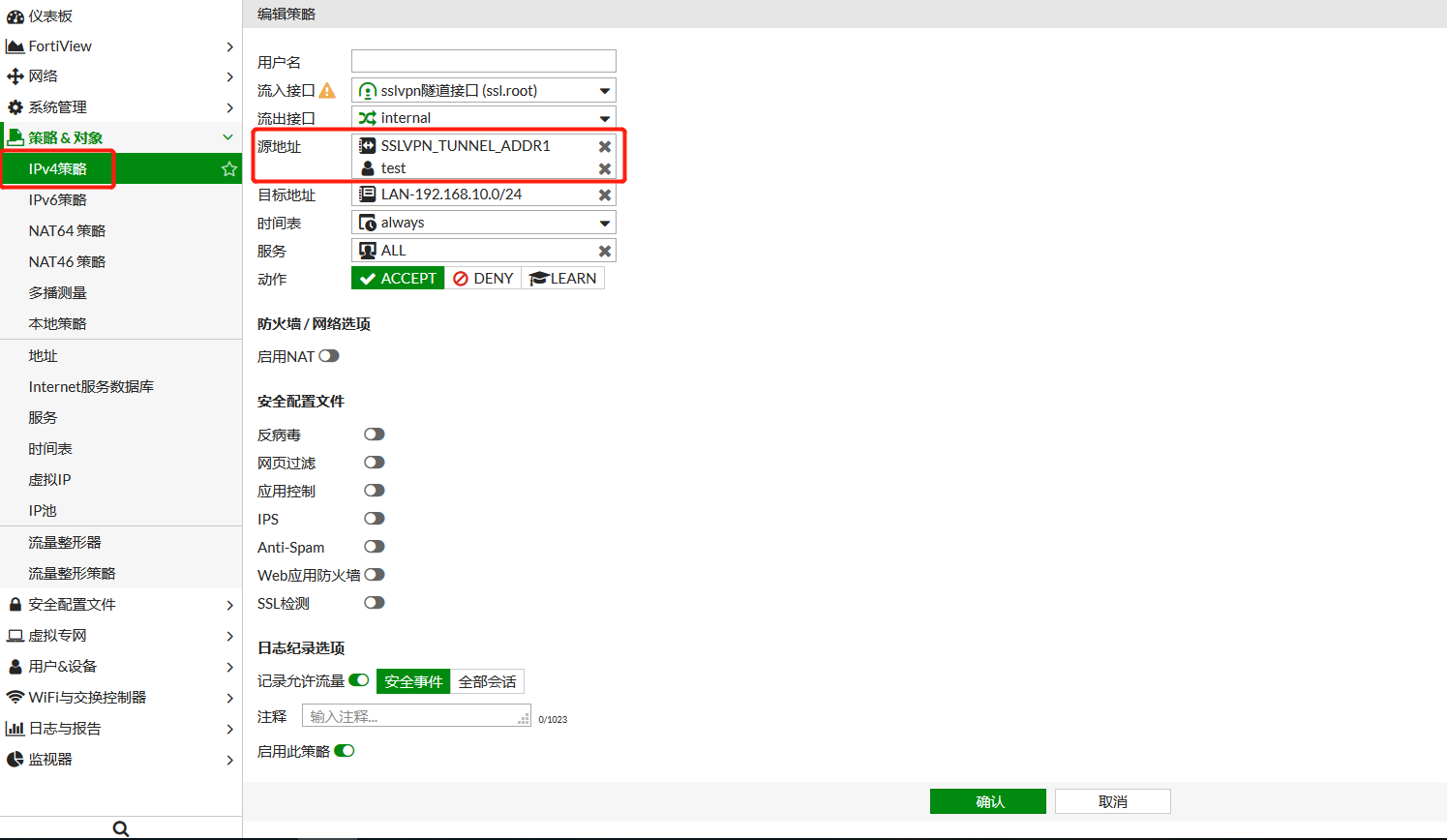Click the WiFi controller icon
1447x840 pixels.
coord(15,697)
